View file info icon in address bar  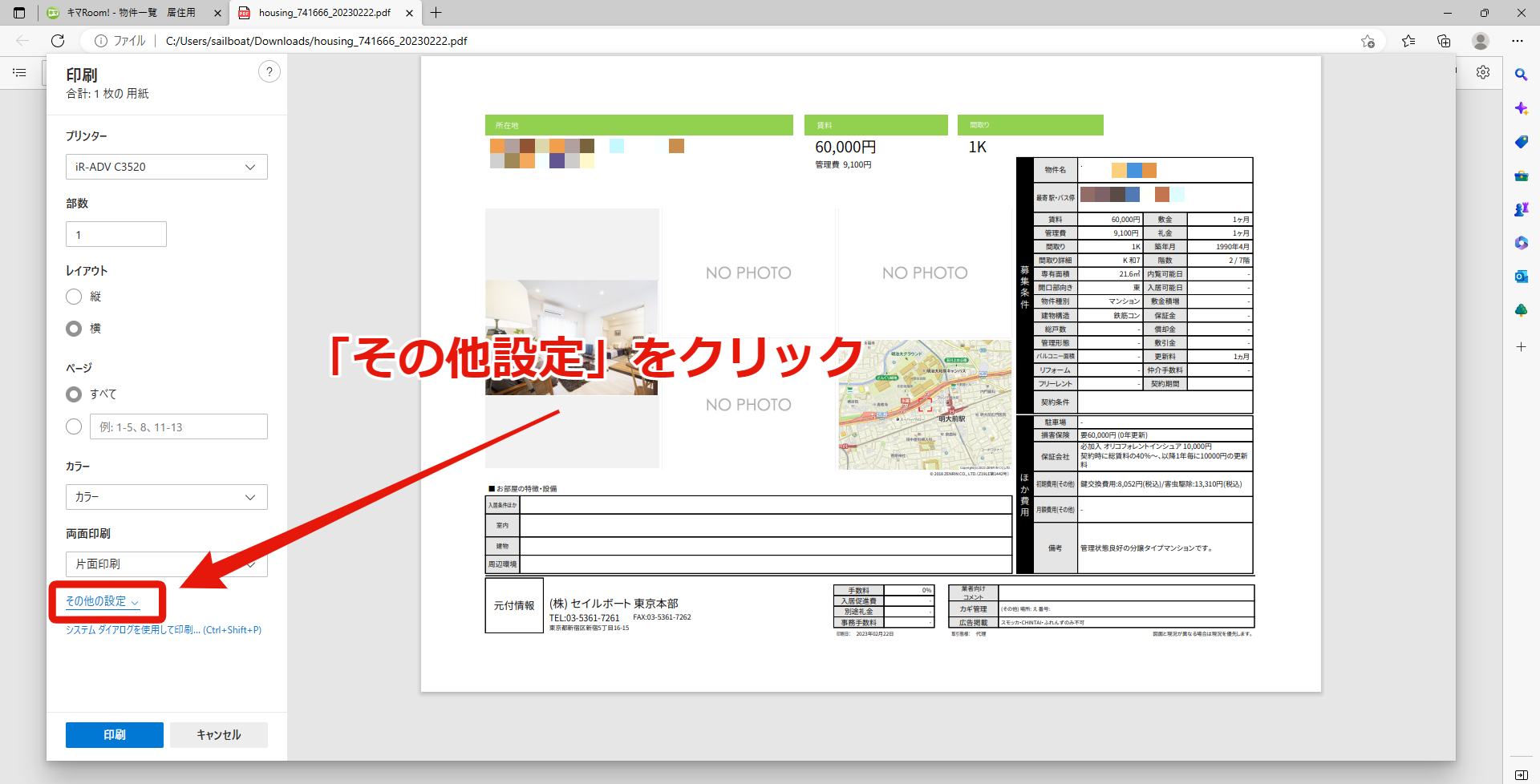coord(101,41)
